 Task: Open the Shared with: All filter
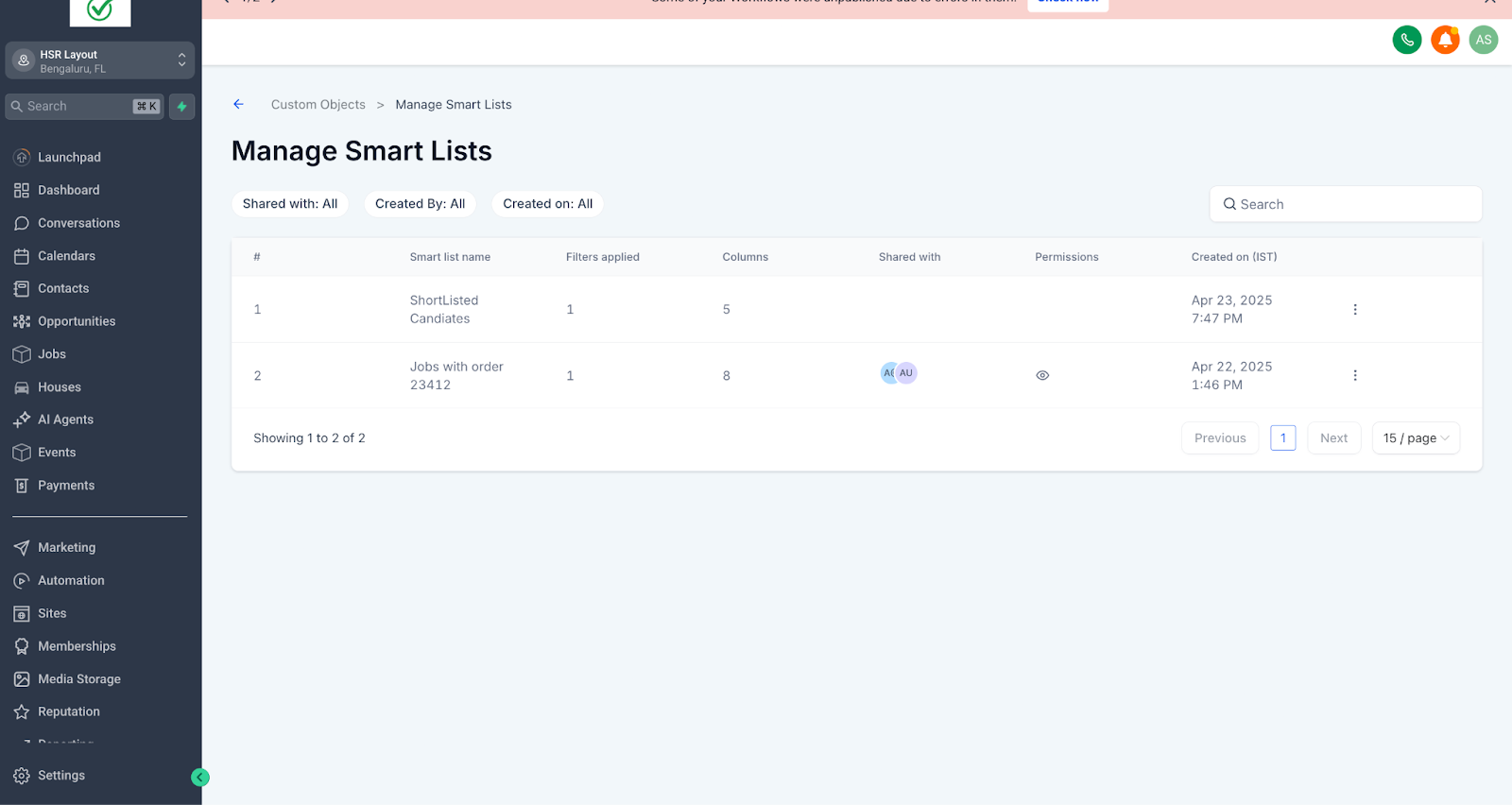point(290,204)
